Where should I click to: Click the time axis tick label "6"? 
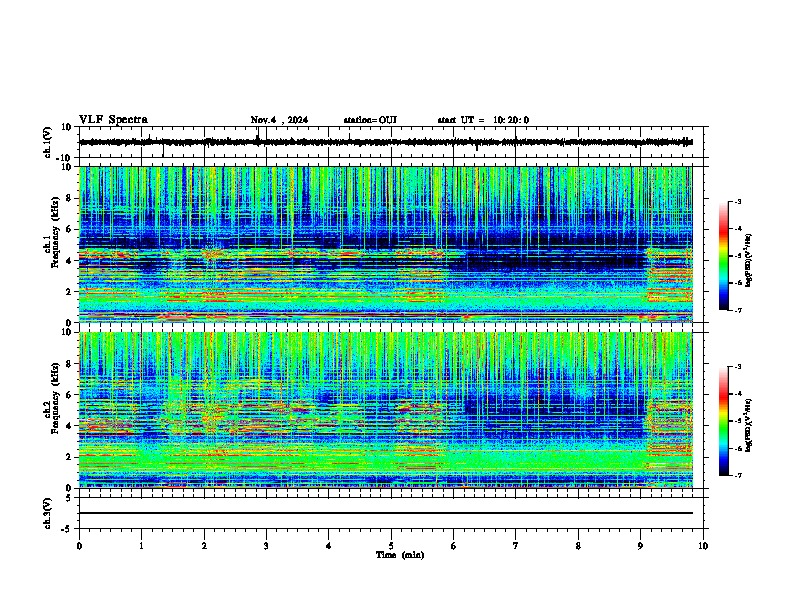454,546
